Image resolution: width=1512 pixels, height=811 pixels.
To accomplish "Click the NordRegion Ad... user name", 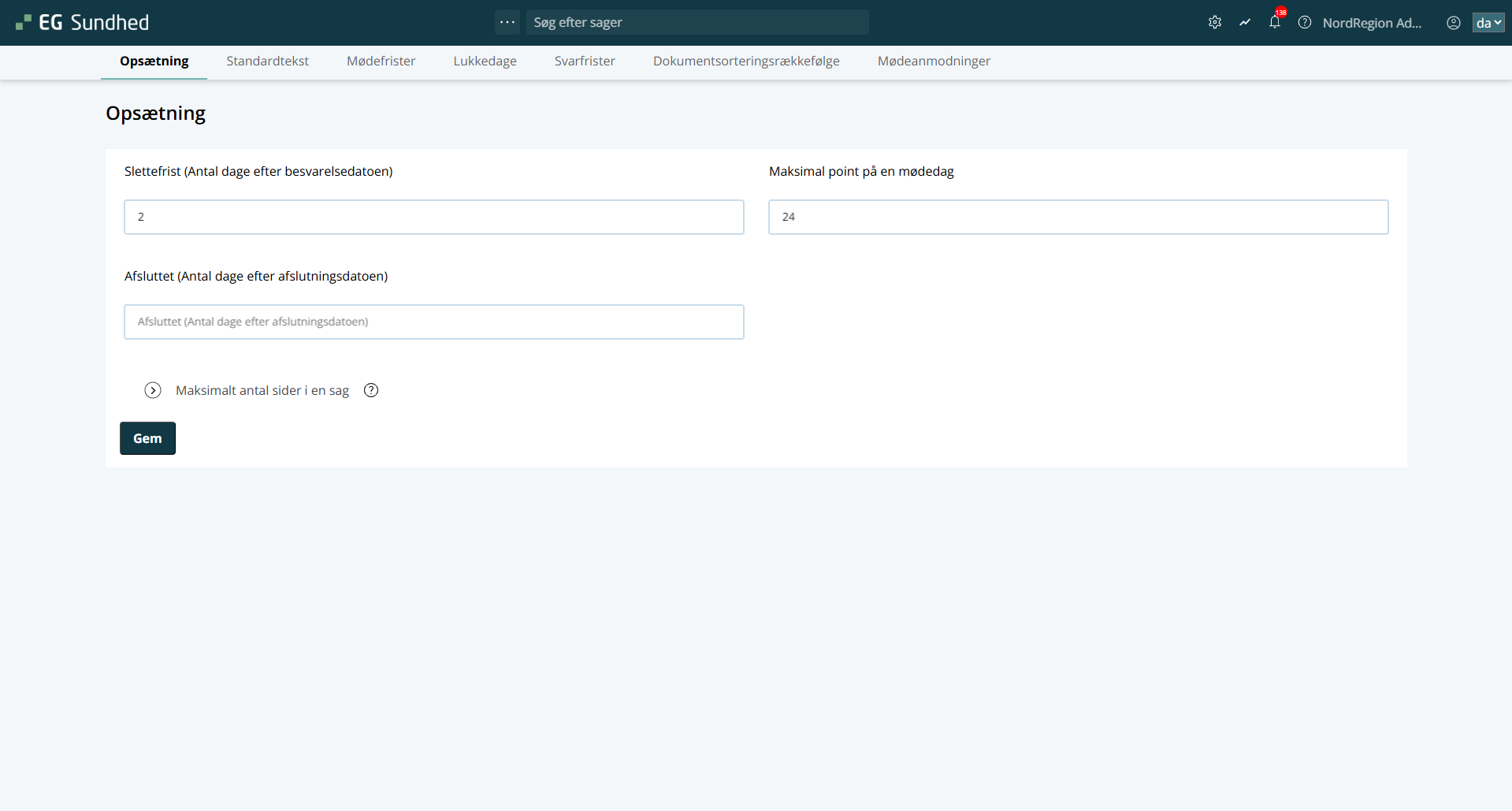I will [1372, 23].
